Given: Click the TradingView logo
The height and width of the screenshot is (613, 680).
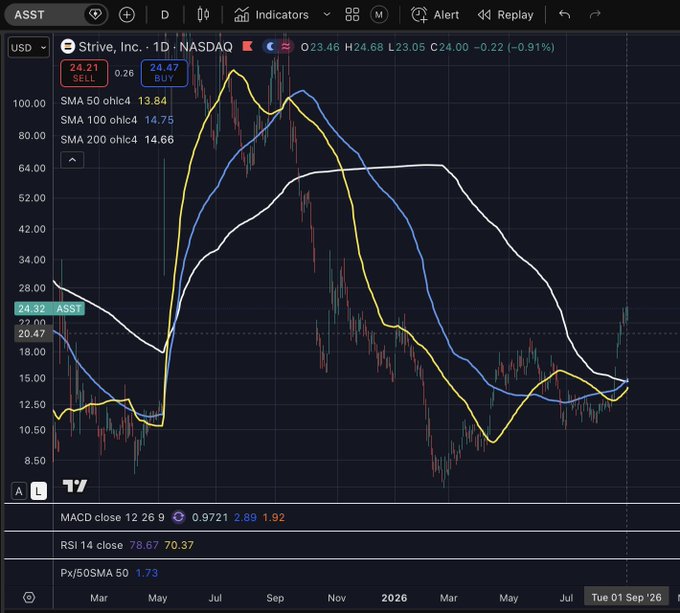Looking at the screenshot, I should (75, 486).
